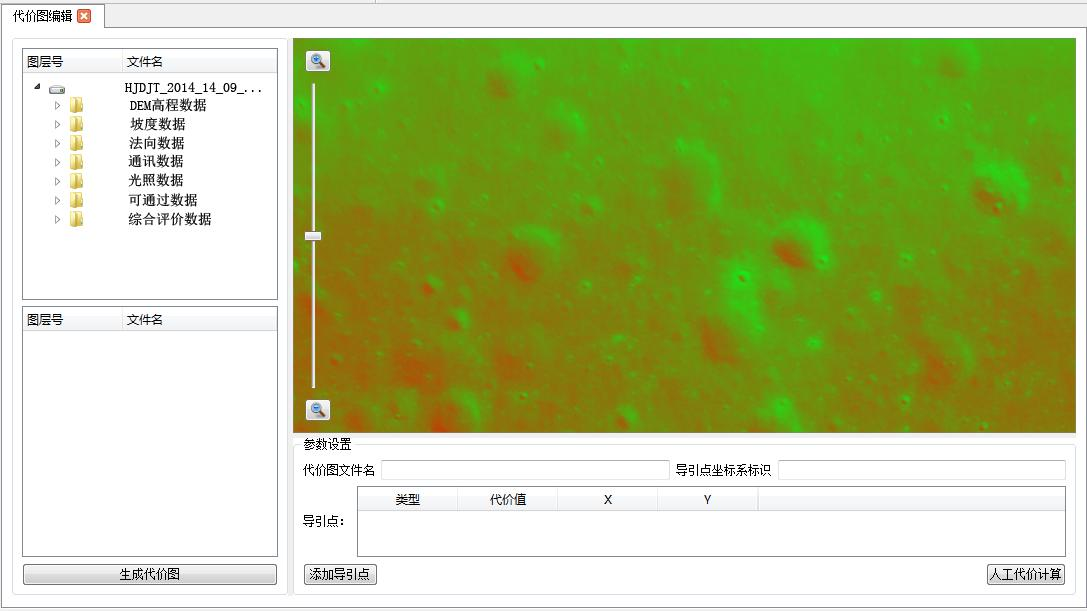Click the 文件名 header in the lower list

coord(200,320)
